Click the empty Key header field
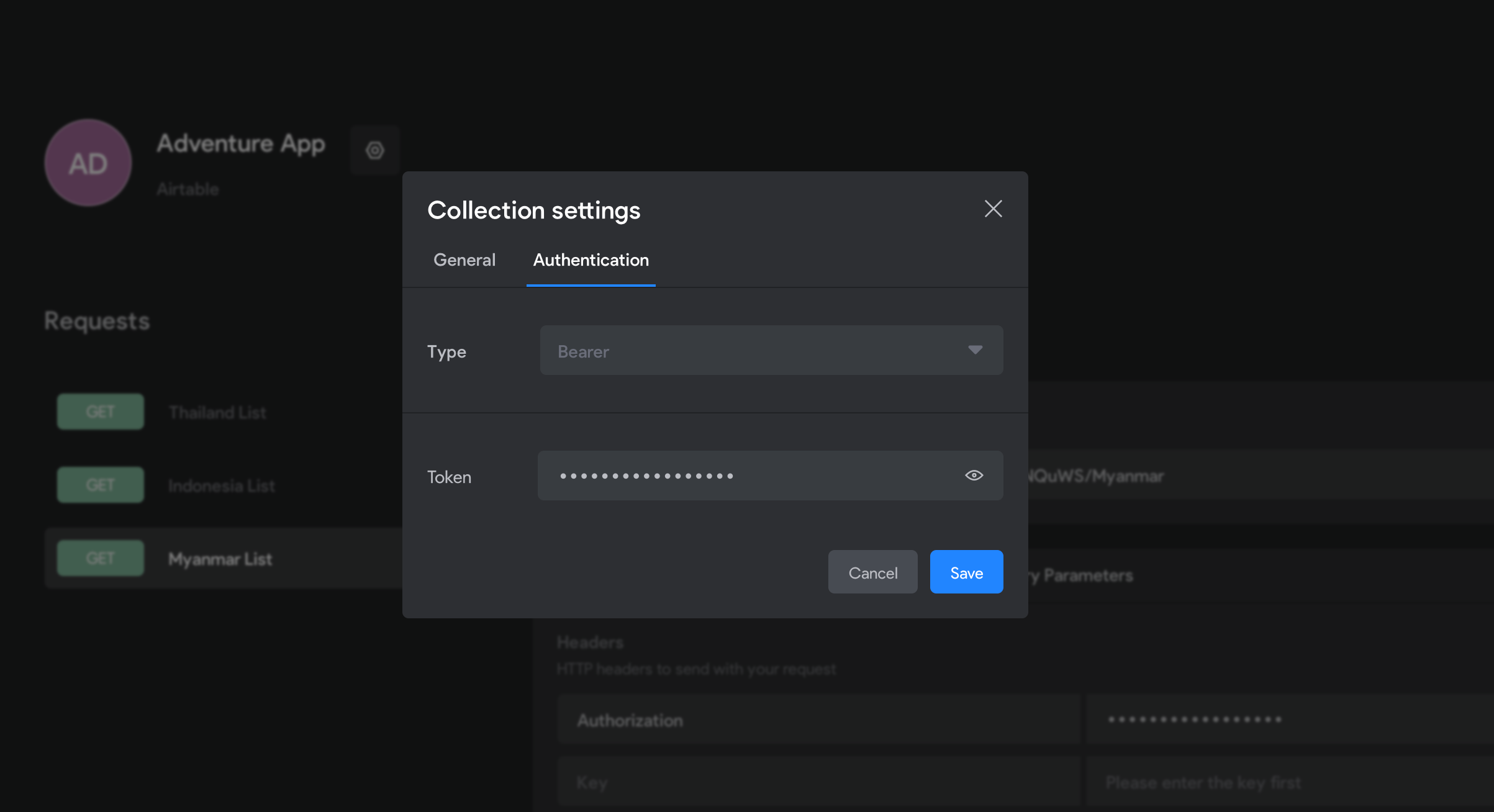The image size is (1494, 812). click(x=818, y=782)
